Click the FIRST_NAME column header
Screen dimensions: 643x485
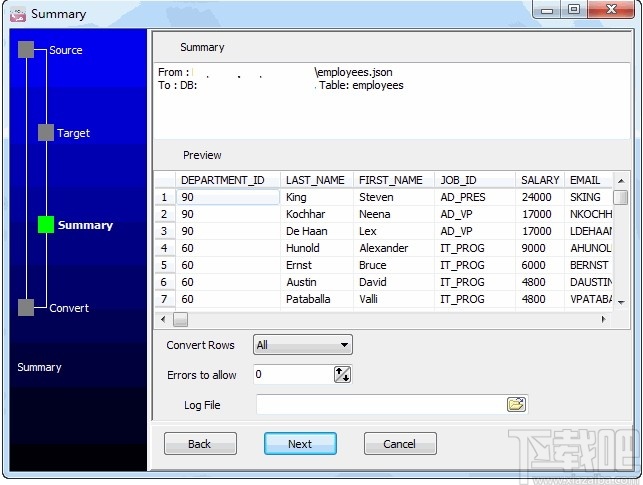click(x=394, y=180)
